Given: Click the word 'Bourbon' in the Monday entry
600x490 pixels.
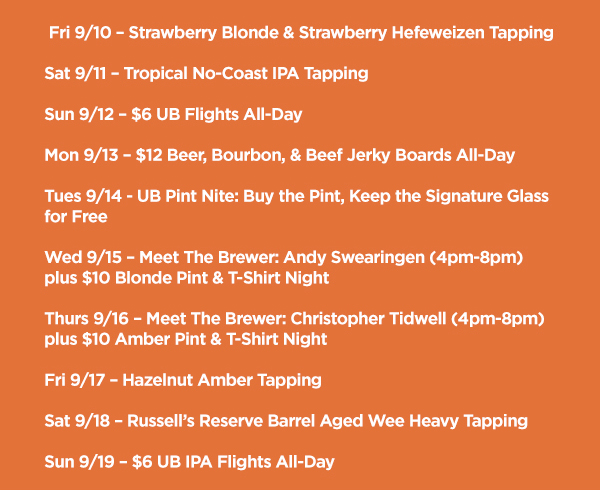Looking at the screenshot, I should [248, 155].
